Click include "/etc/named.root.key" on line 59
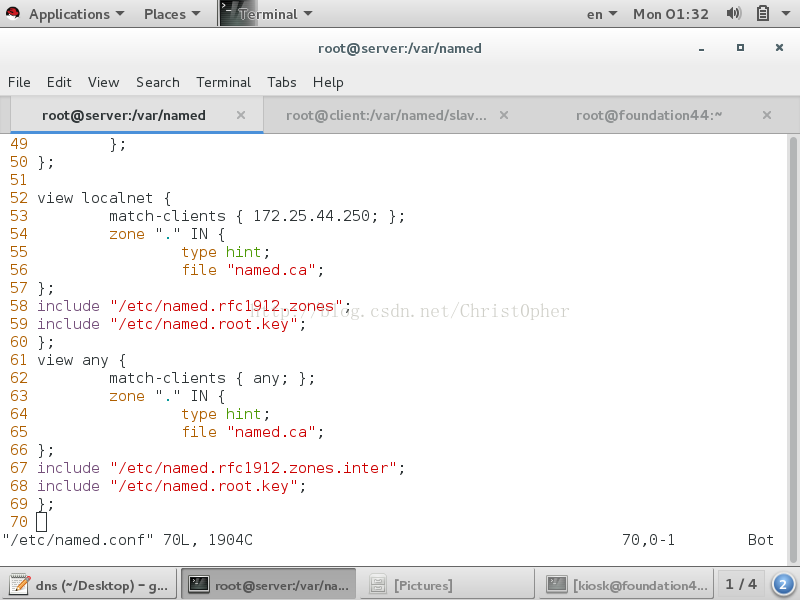800x600 pixels. [x=171, y=324]
